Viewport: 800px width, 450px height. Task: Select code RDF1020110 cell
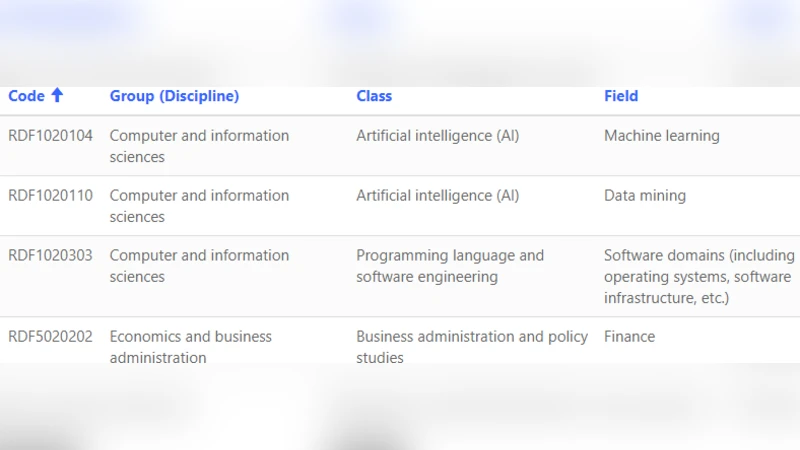(x=50, y=196)
